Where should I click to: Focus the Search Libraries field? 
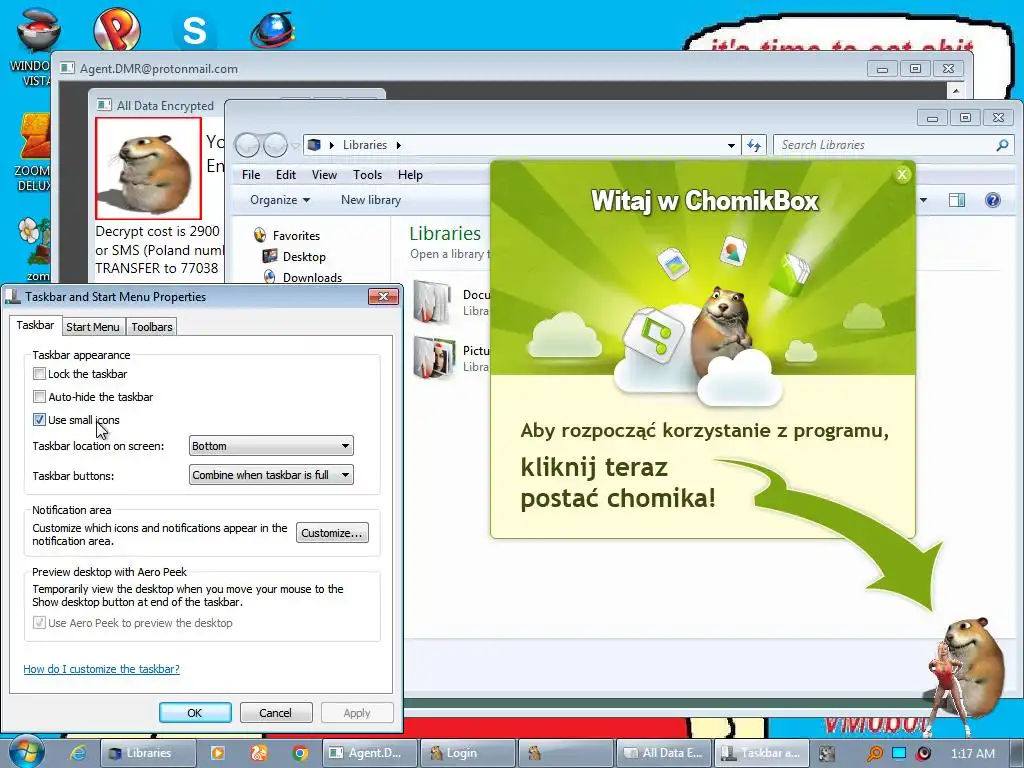point(893,145)
